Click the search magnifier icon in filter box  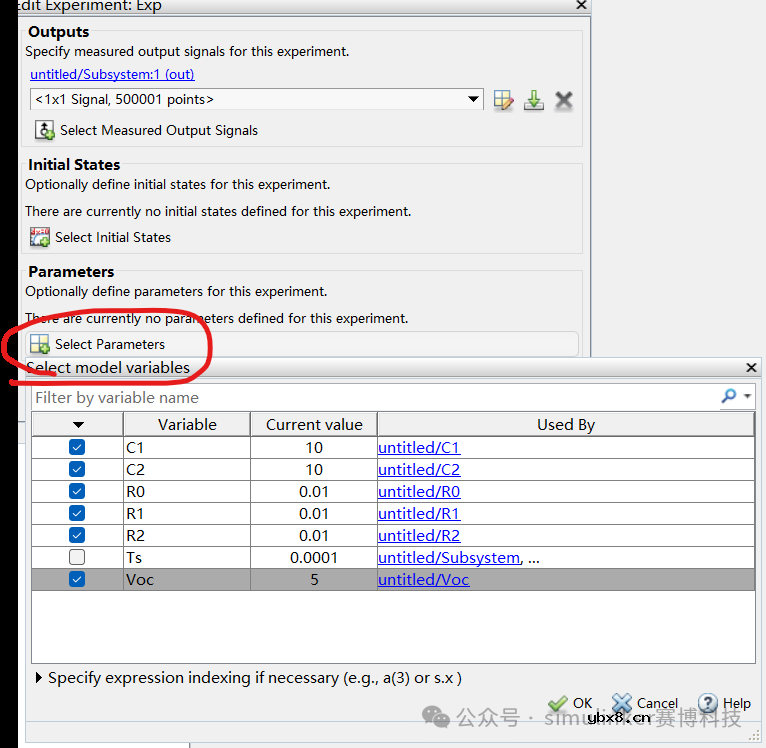coord(728,396)
